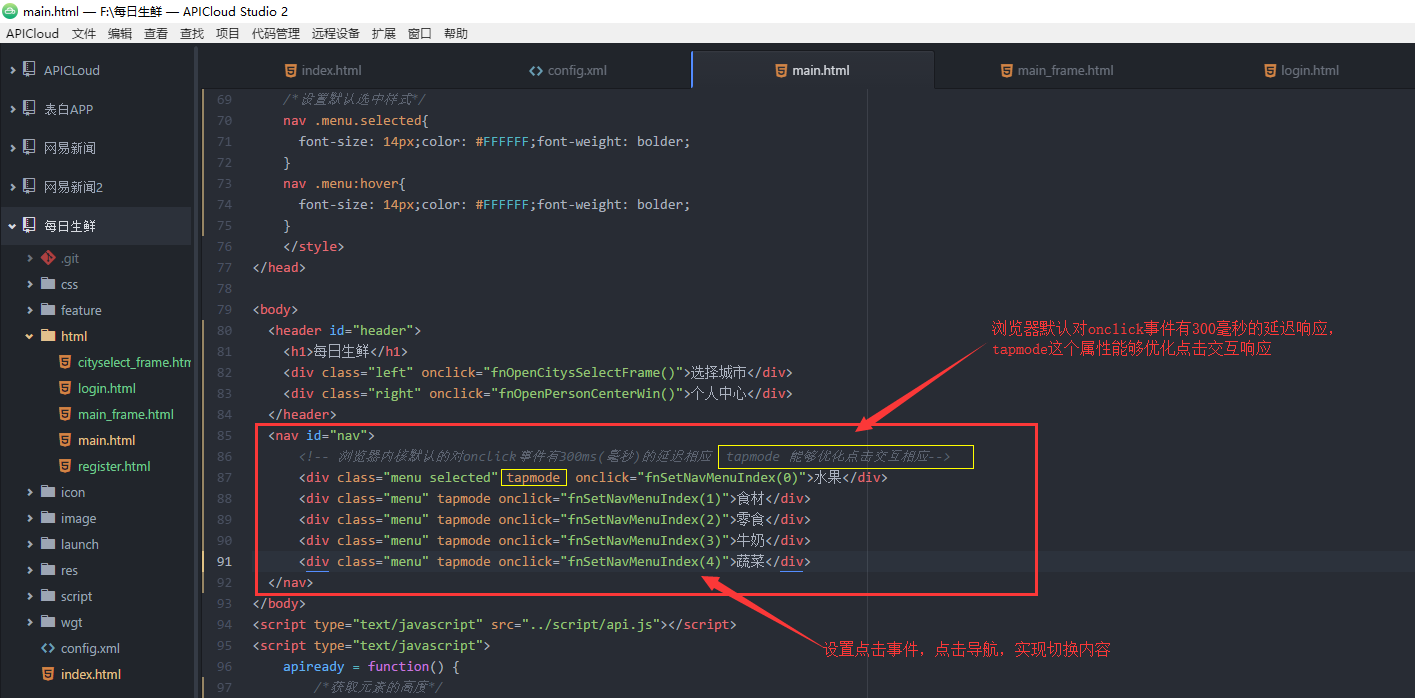Expand the .git folder

tap(30, 258)
